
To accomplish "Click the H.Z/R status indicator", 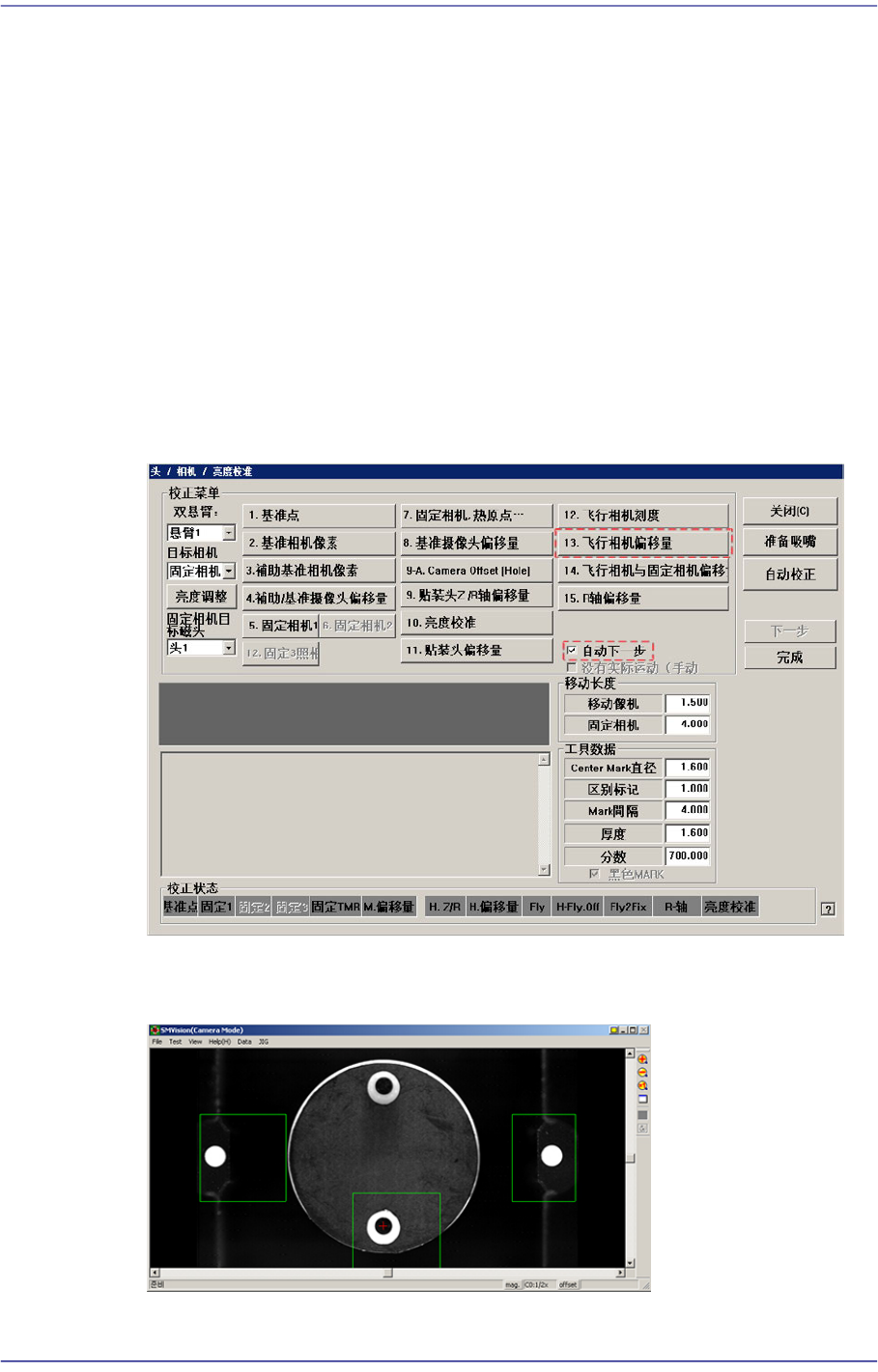I will coord(445,907).
